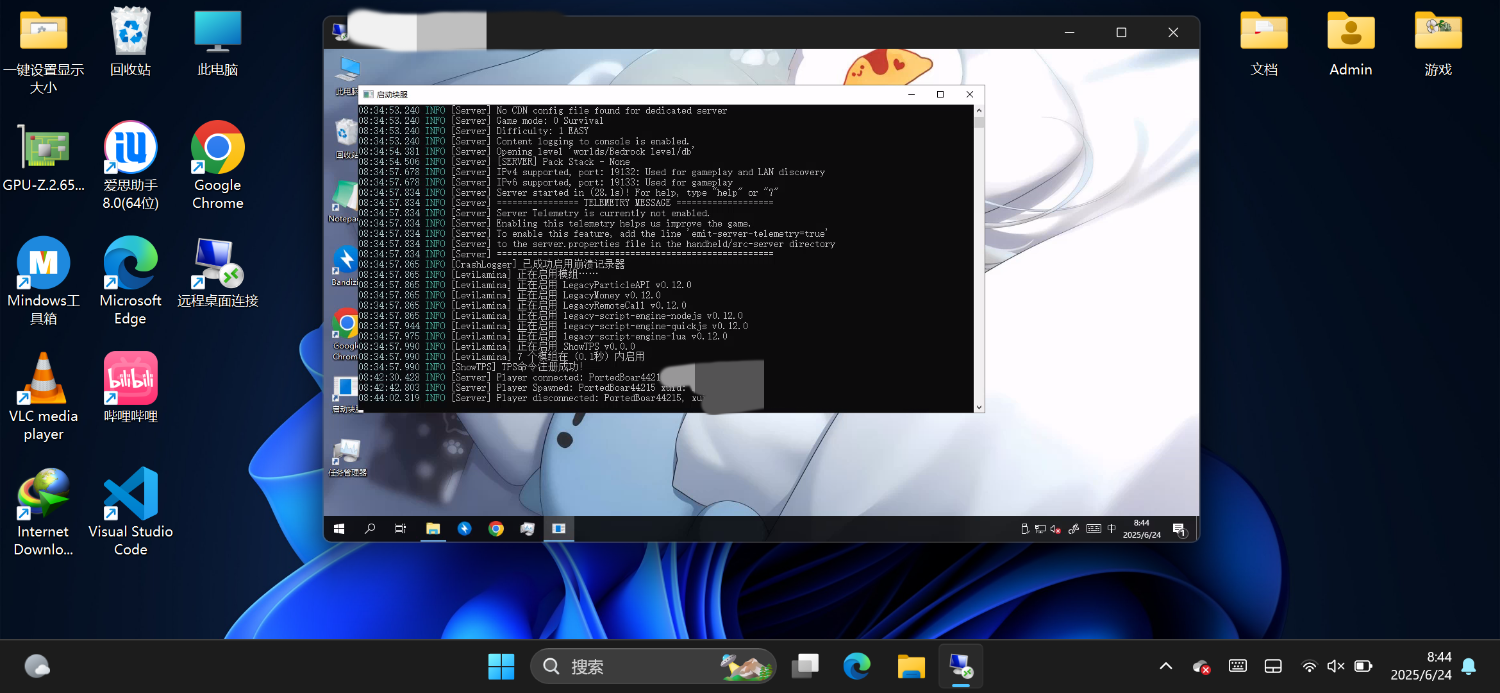Open the Recycle Bin (回收站) on the local desktop
The image size is (1500, 693).
(x=131, y=42)
